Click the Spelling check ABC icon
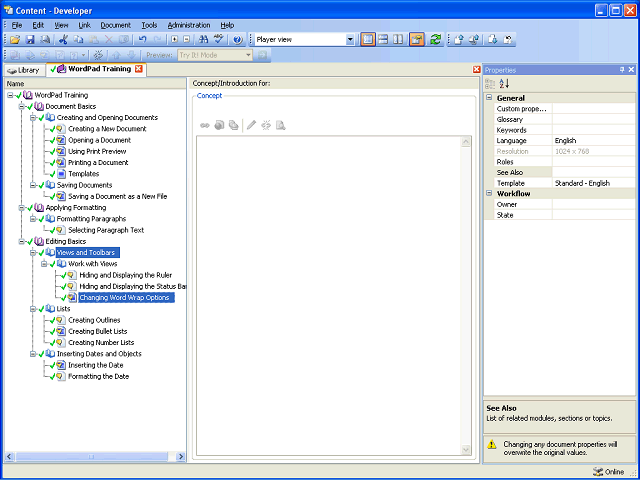The height and width of the screenshot is (480, 640). coord(219,40)
